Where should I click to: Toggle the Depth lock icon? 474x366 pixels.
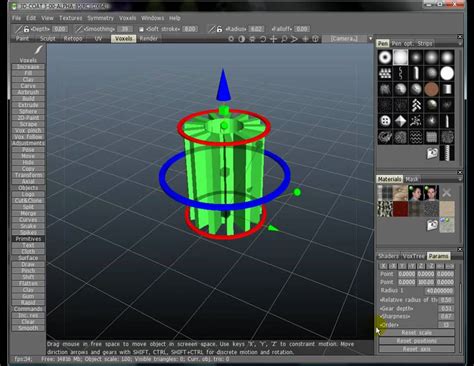[26, 29]
